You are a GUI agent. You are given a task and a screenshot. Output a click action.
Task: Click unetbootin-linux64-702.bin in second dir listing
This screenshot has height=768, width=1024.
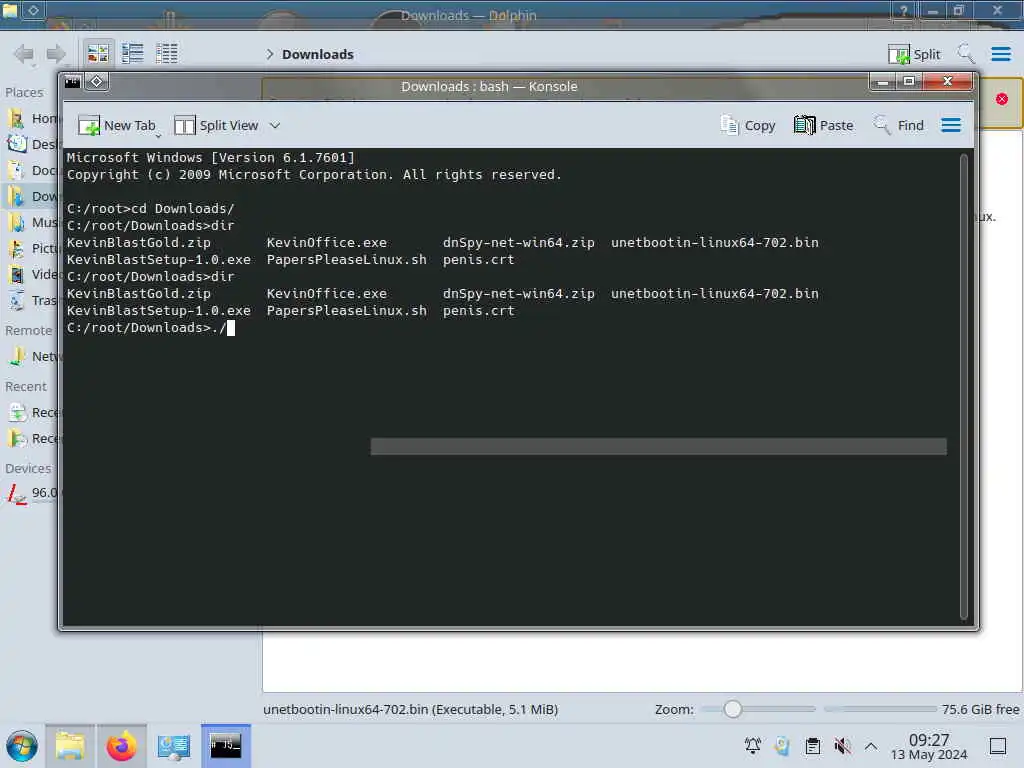[x=714, y=294]
